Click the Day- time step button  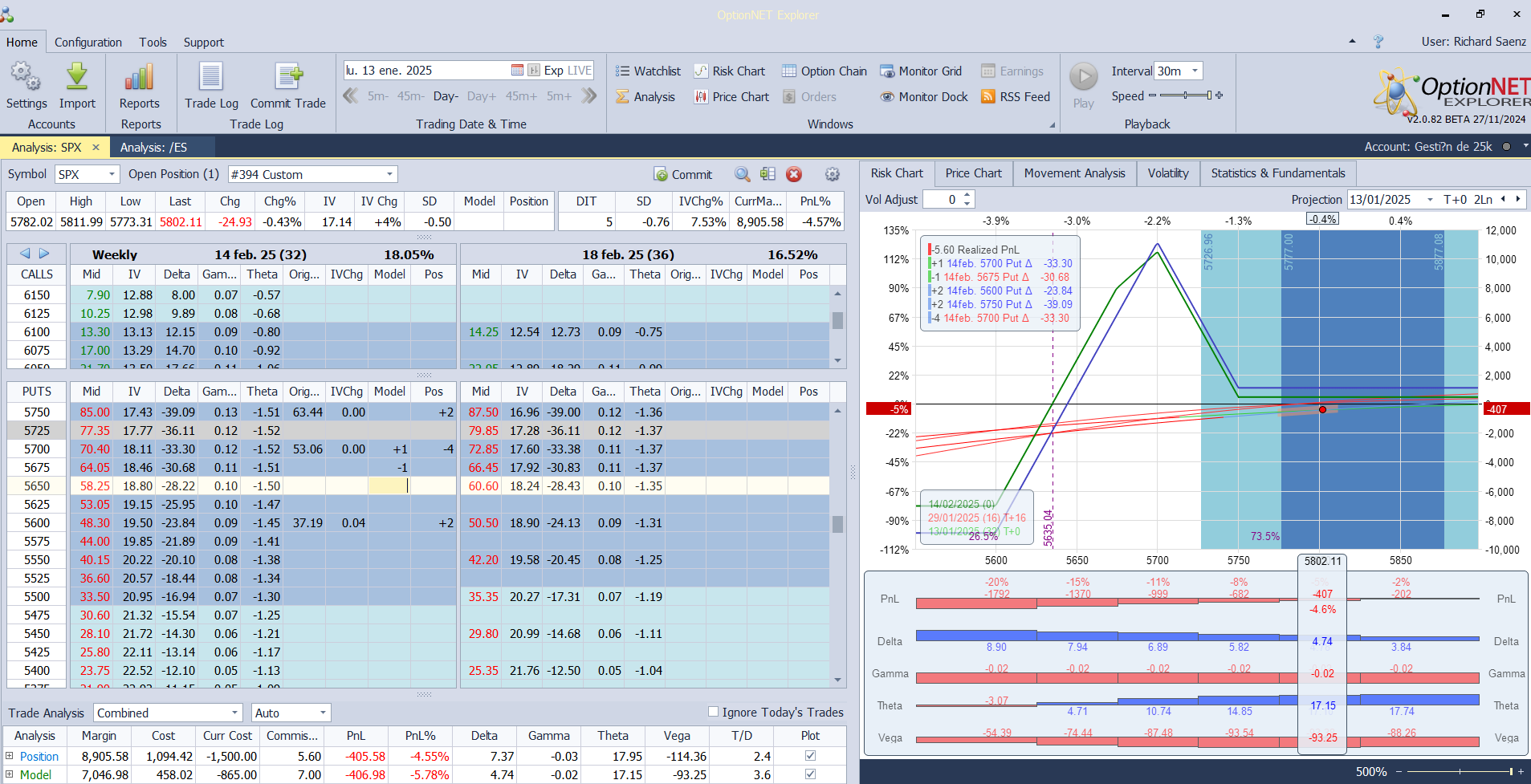pos(446,96)
